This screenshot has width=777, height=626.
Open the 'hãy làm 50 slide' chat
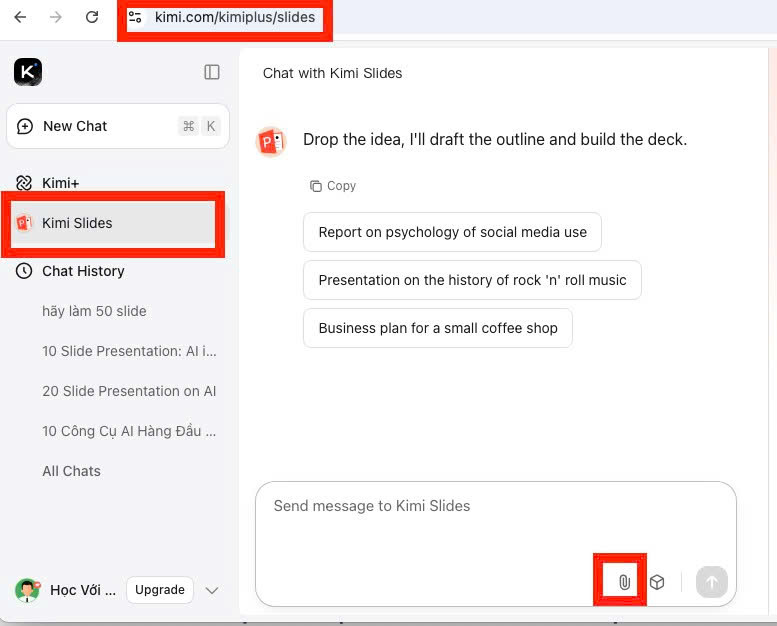pyautogui.click(x=94, y=311)
